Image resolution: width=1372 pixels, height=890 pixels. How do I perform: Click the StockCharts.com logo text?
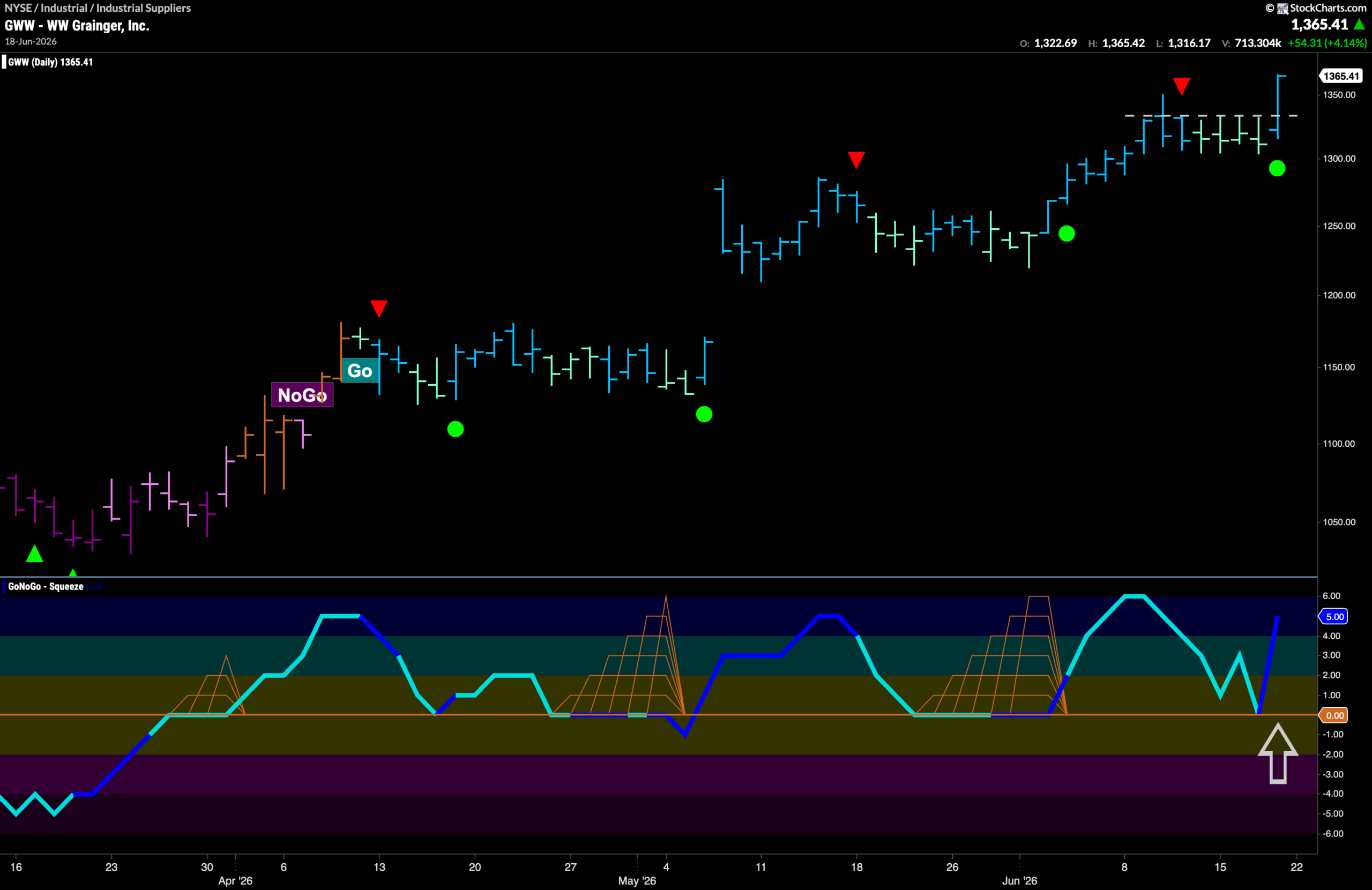pyautogui.click(x=1328, y=8)
